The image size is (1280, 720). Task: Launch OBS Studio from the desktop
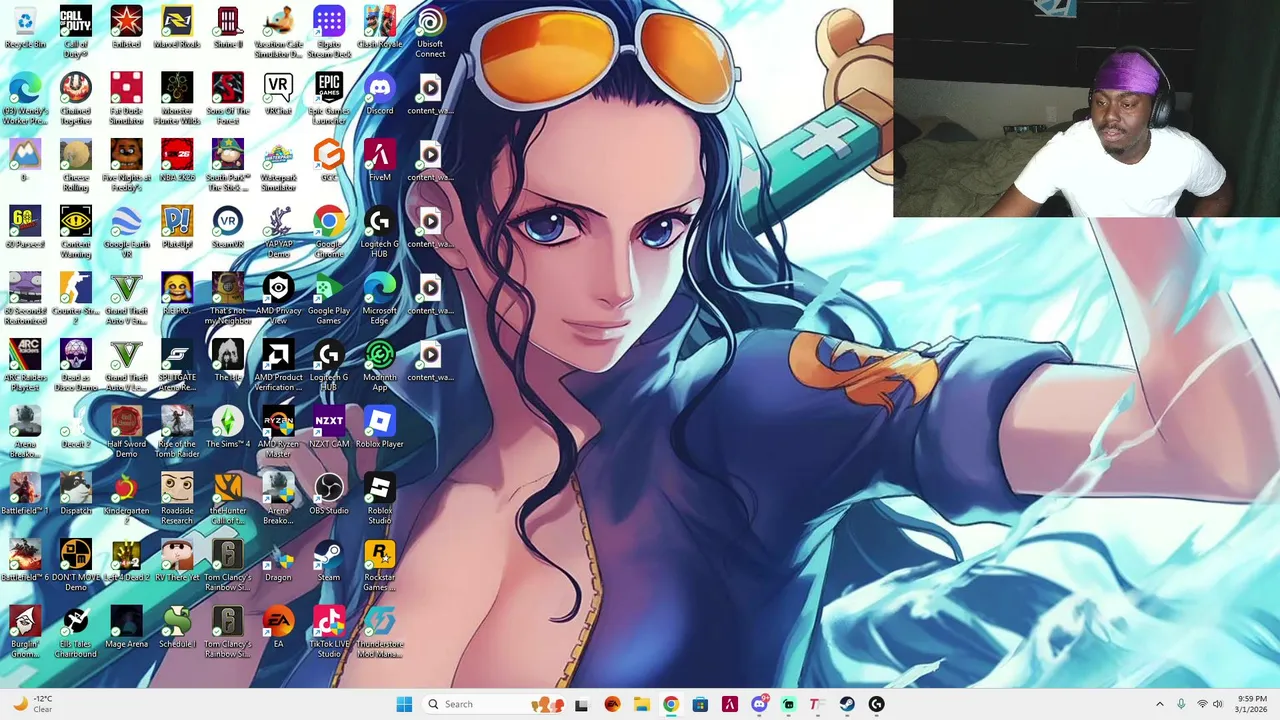click(329, 494)
